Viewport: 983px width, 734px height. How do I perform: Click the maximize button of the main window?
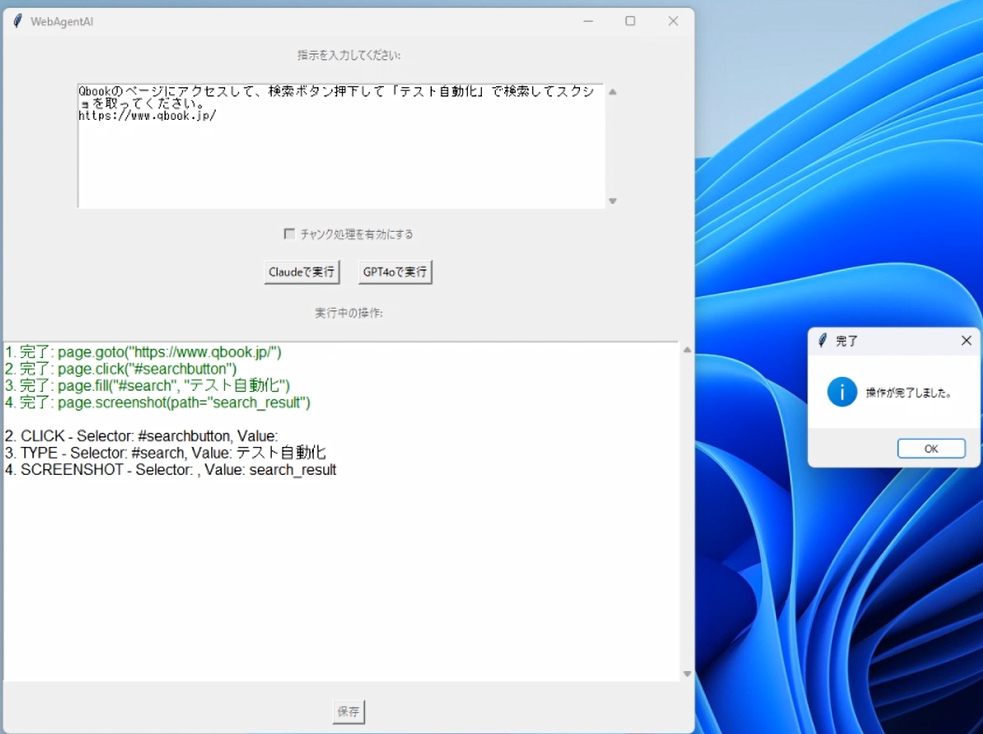[x=630, y=20]
